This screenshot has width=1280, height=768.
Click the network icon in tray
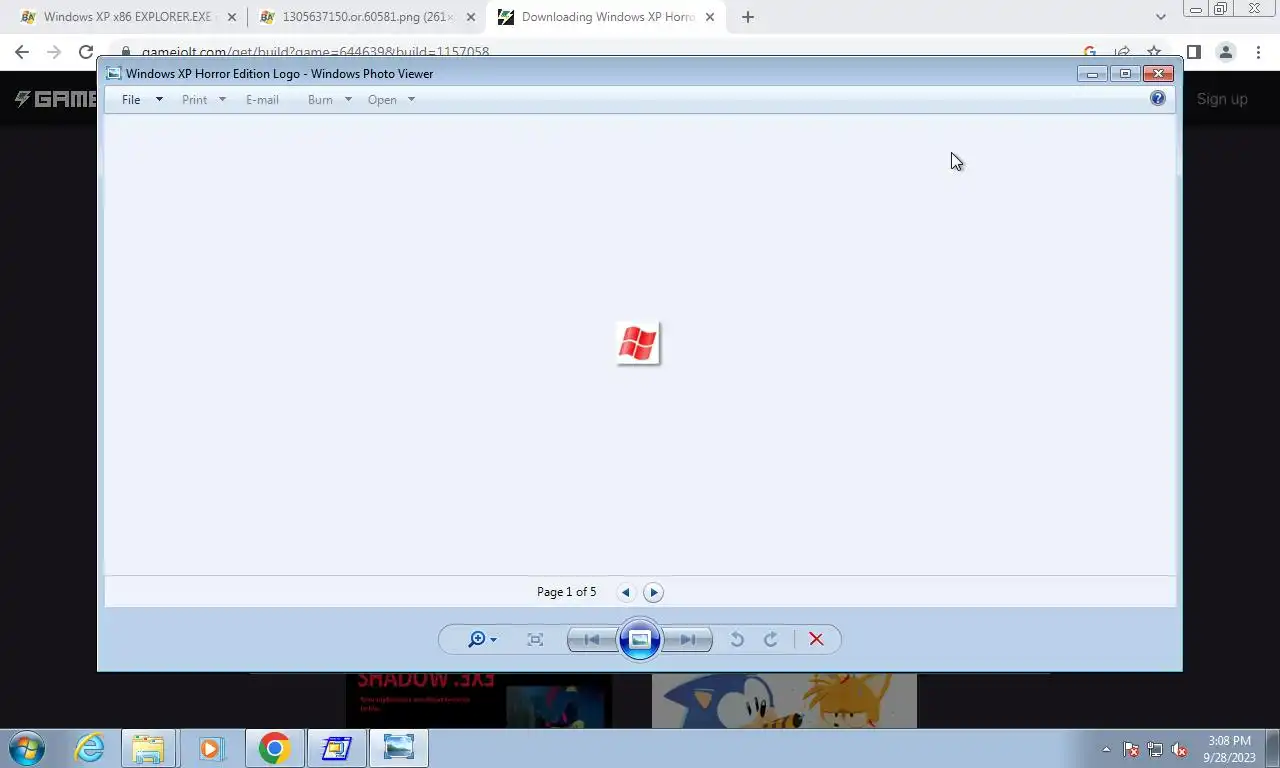[x=1156, y=749]
